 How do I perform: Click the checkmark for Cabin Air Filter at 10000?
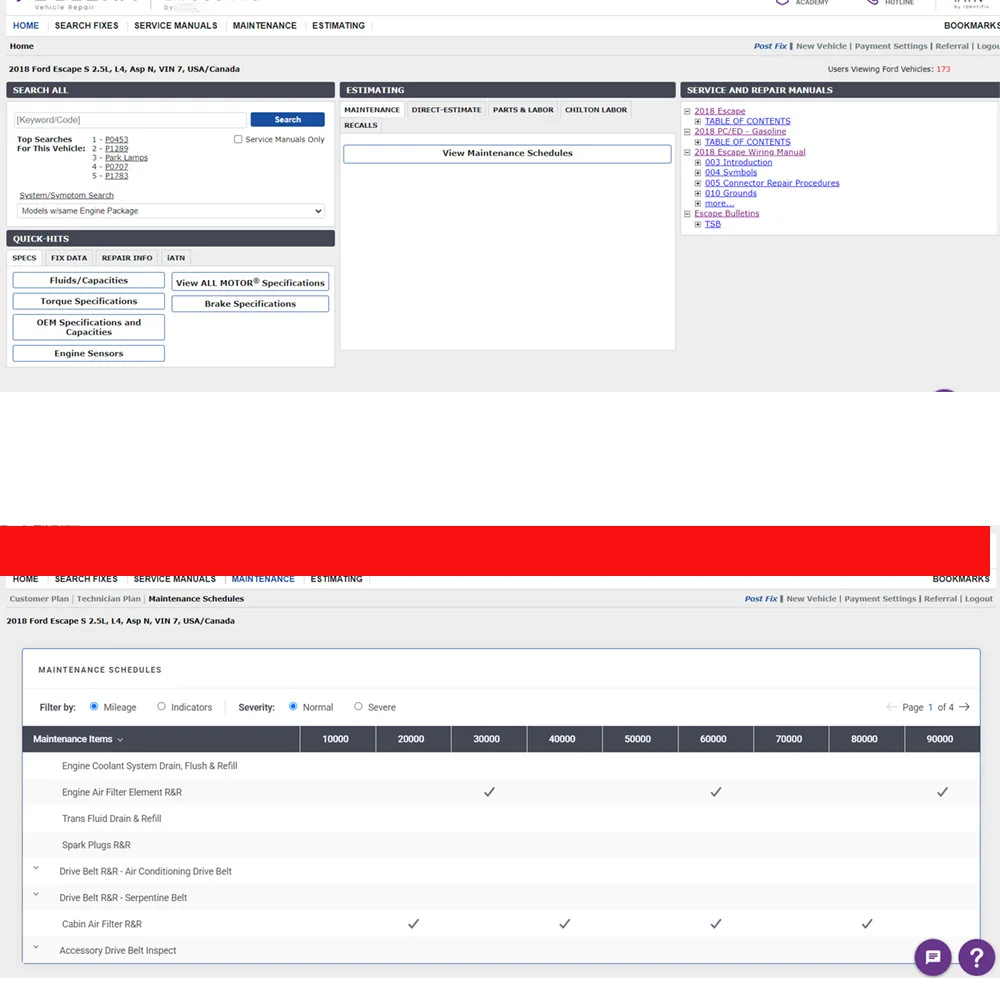(413, 924)
